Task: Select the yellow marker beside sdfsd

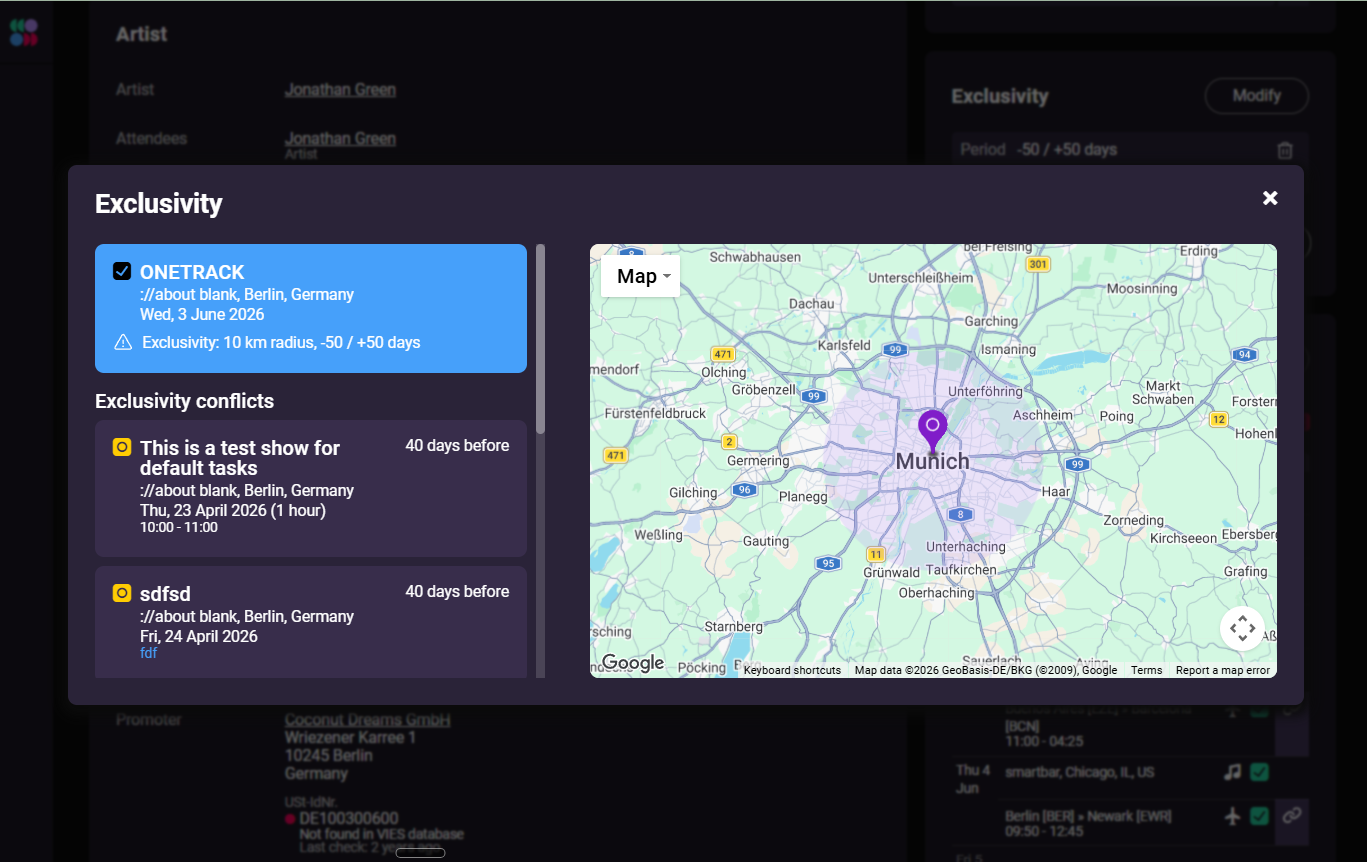Action: pyautogui.click(x=122, y=593)
